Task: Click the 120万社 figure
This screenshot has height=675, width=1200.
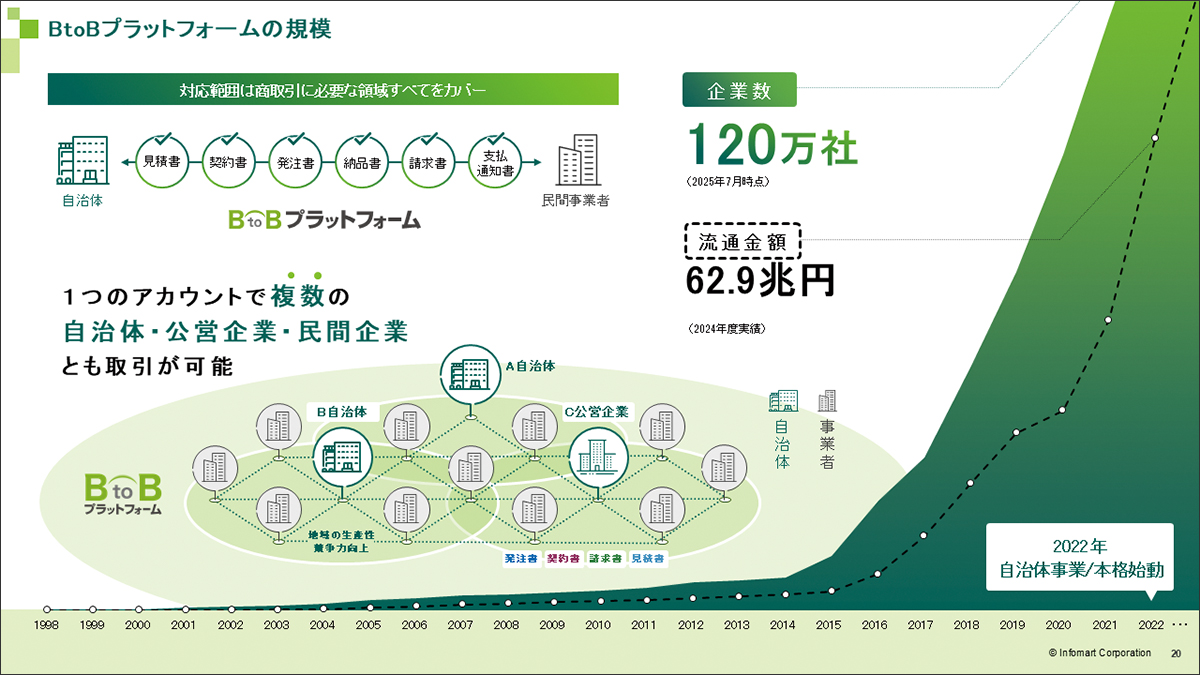Action: 772,146
